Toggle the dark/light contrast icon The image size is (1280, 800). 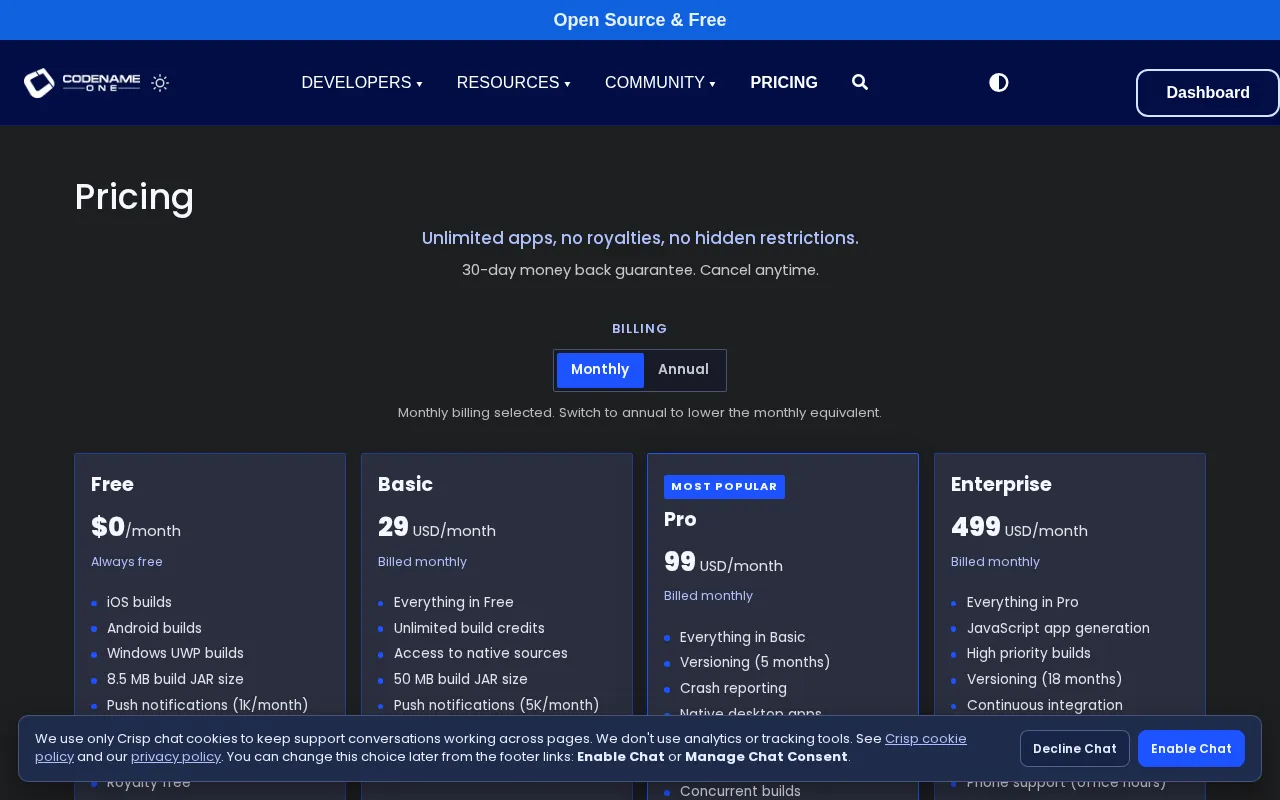click(999, 82)
